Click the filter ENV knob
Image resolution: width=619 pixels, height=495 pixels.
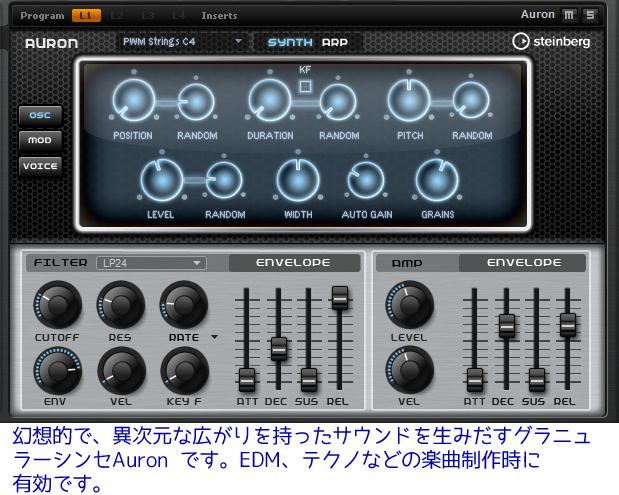58,371
